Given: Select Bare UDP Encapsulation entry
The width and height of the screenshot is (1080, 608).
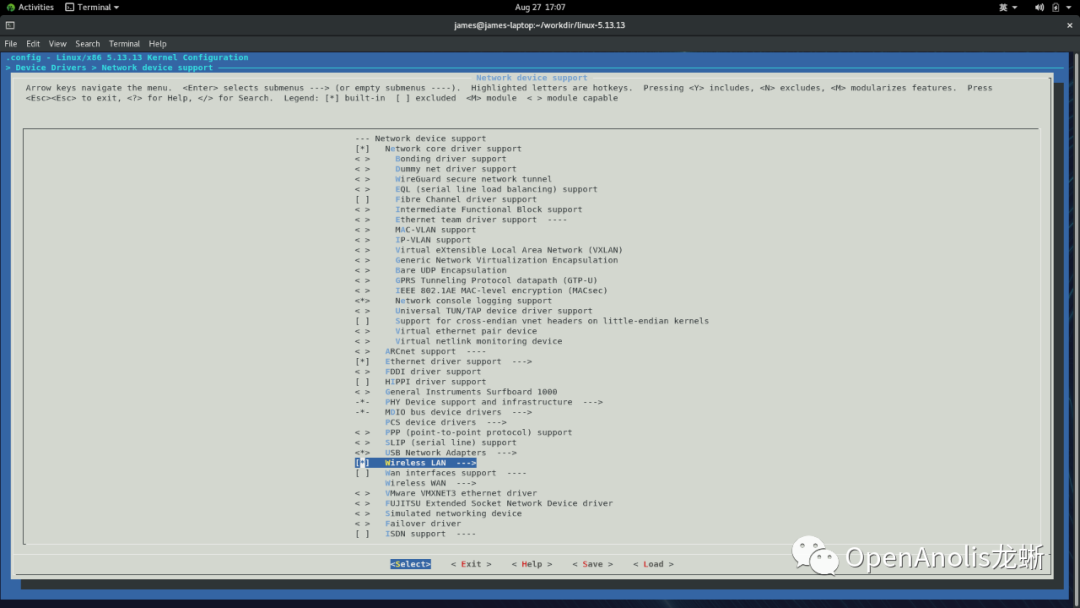Looking at the screenshot, I should 450,270.
